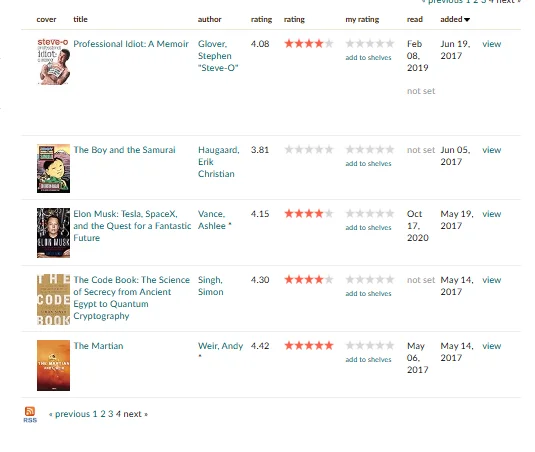Image resolution: width=535 pixels, height=452 pixels.
Task: Select read date Oct 17, 2020
Action: [x=418, y=226]
